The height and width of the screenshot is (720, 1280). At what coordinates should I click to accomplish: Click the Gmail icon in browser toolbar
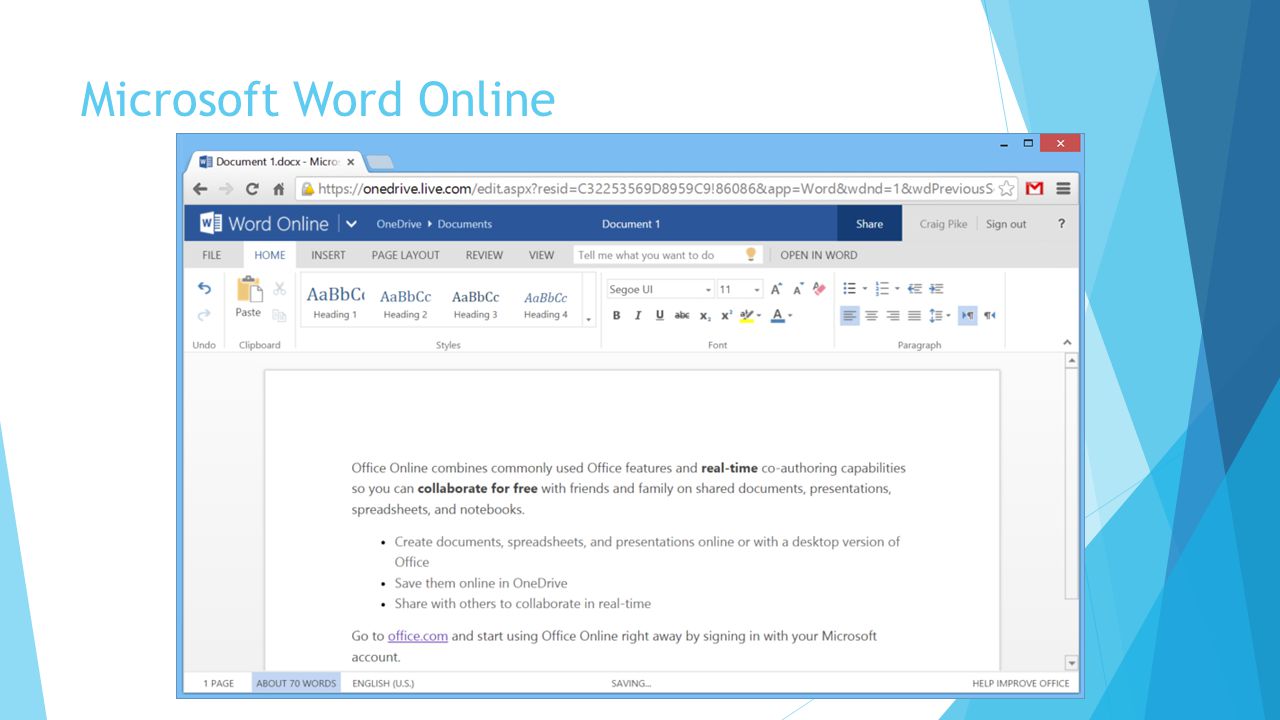1035,189
